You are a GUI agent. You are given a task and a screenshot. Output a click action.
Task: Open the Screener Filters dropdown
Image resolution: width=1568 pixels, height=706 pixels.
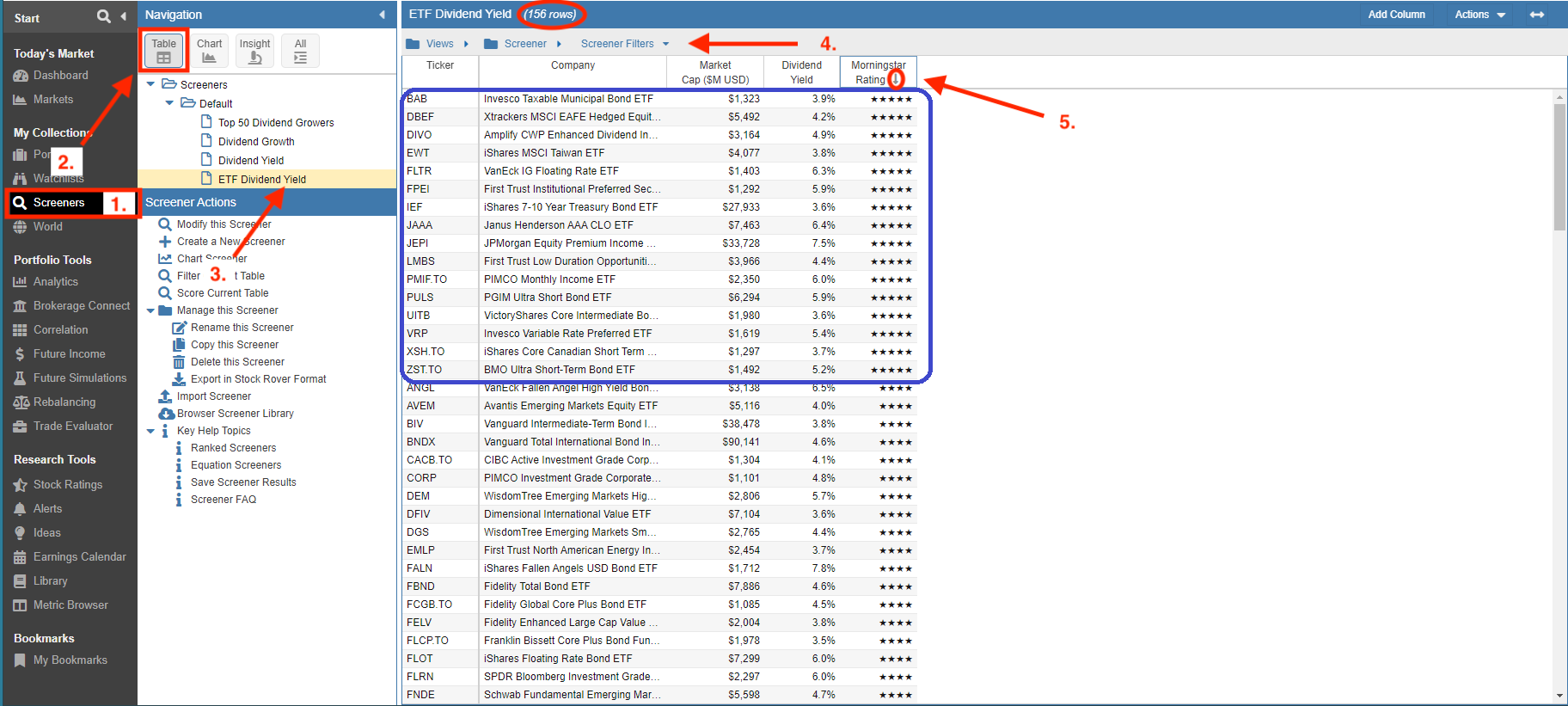[624, 44]
